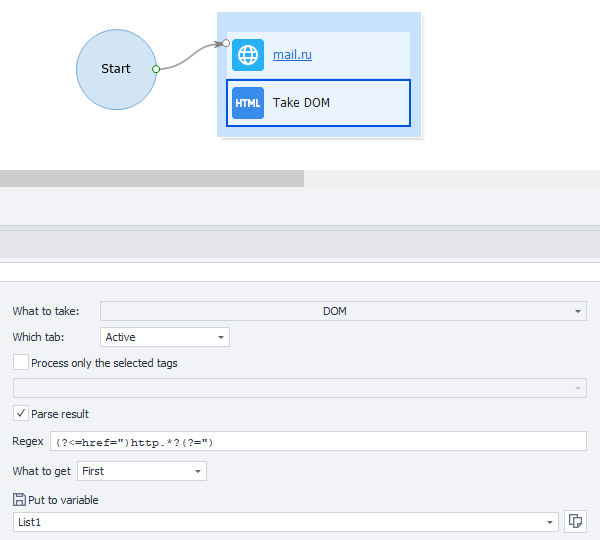Click into the Regex input field
The width and height of the screenshot is (600, 540).
coord(318,442)
